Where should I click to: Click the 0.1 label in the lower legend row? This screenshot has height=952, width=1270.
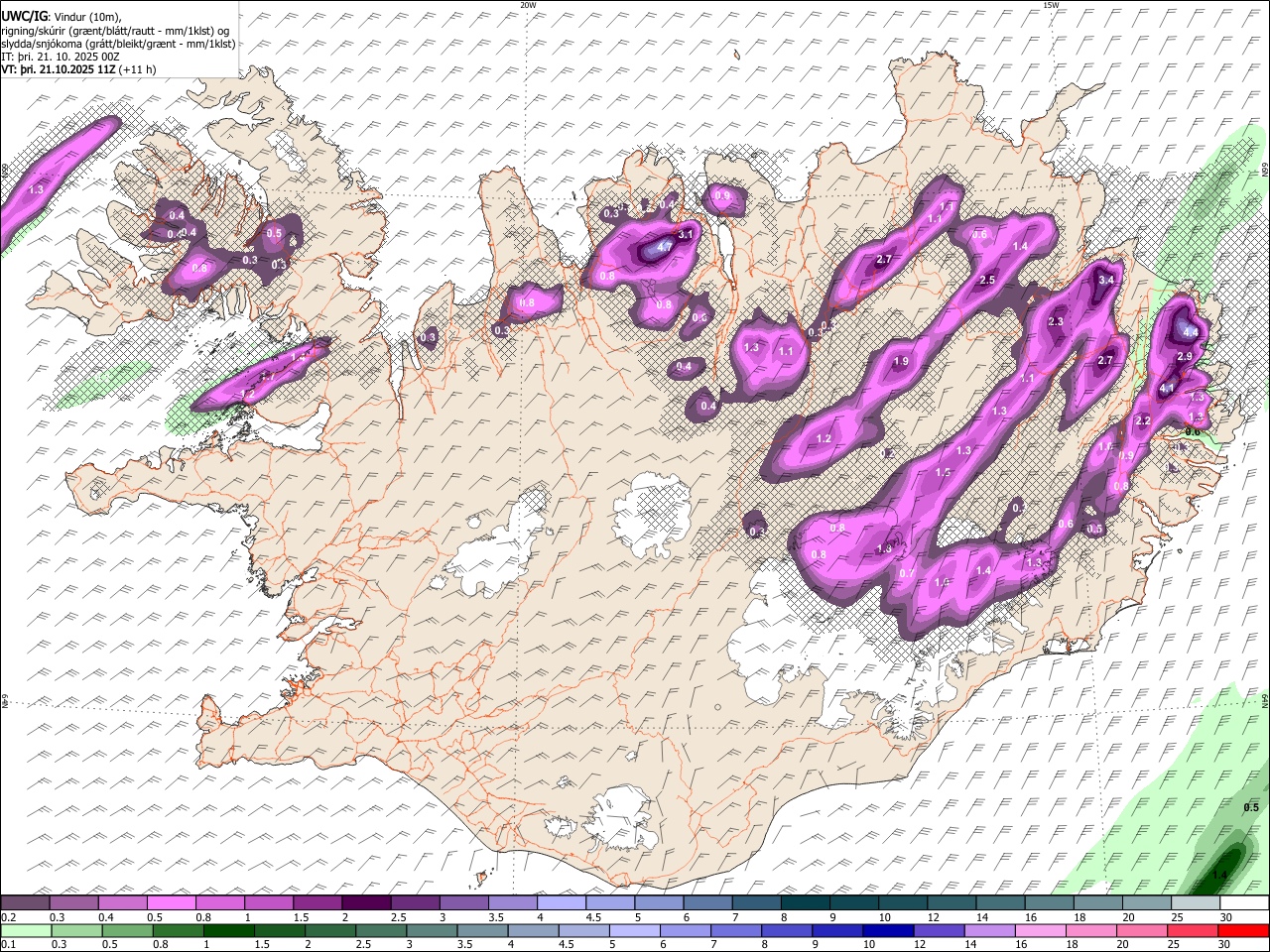click(9, 945)
